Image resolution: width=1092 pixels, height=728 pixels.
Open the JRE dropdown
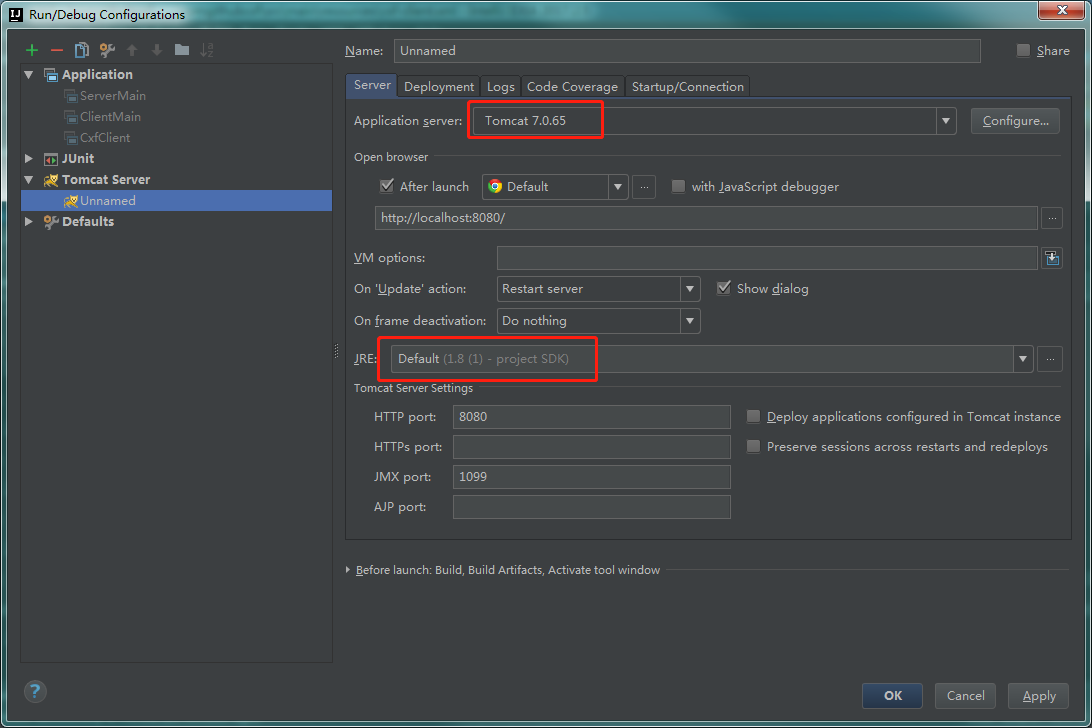point(1022,359)
